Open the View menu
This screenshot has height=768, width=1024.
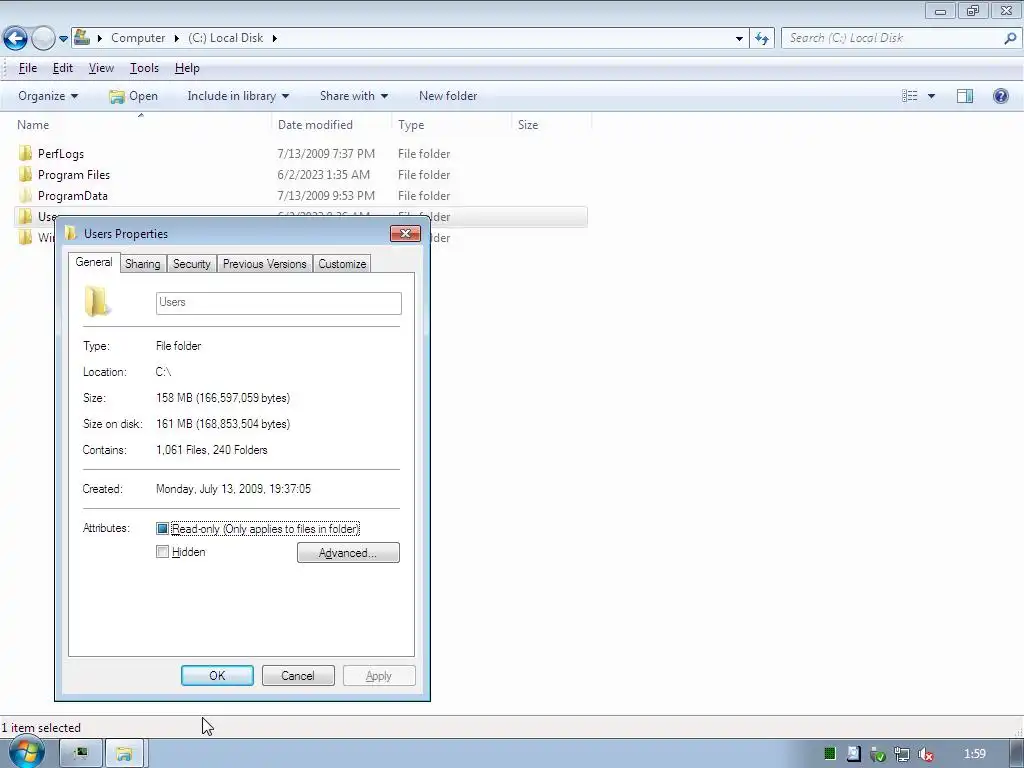[101, 68]
